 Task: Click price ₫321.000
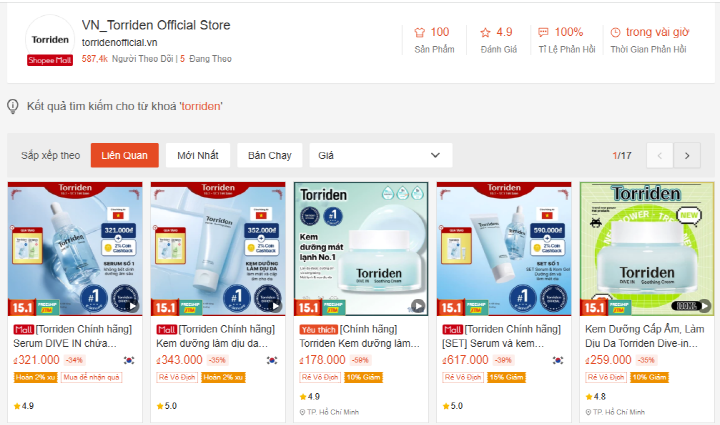coord(36,360)
